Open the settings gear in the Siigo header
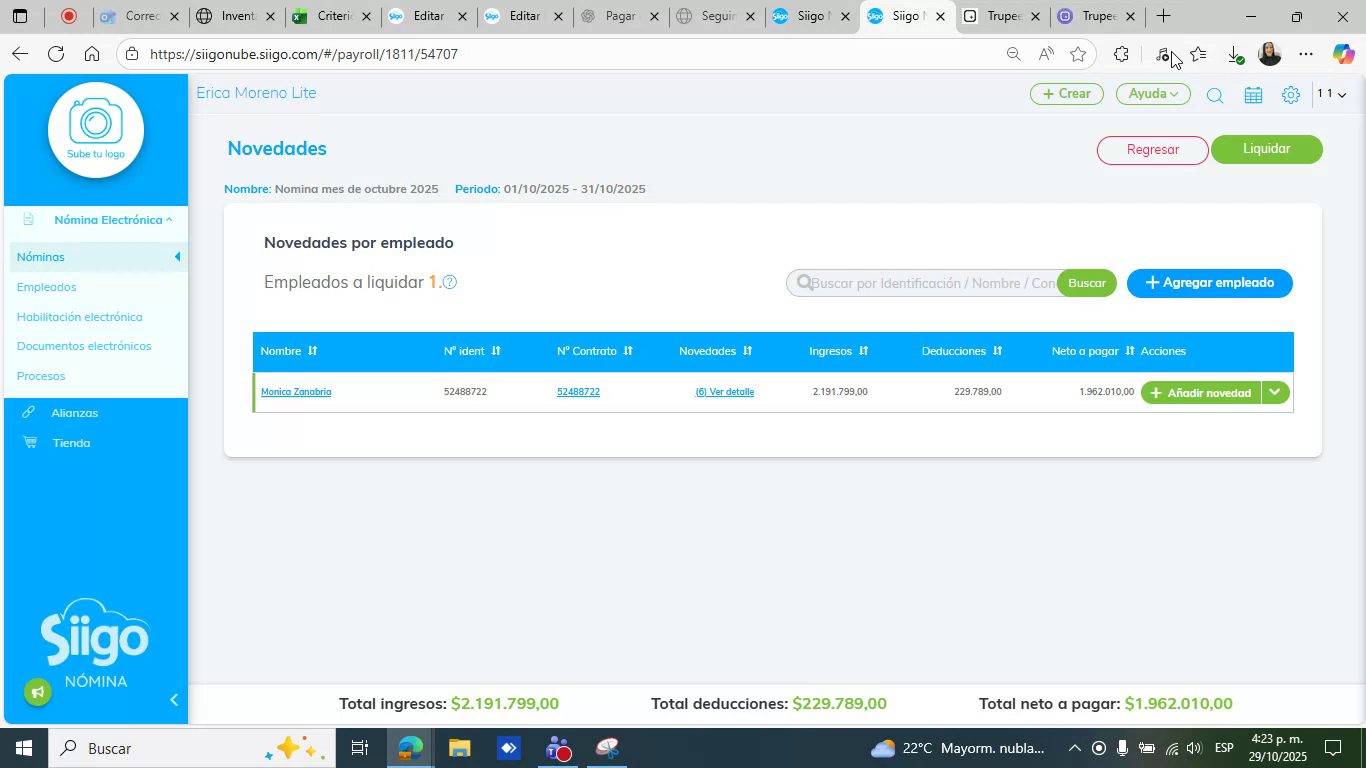 (1291, 95)
